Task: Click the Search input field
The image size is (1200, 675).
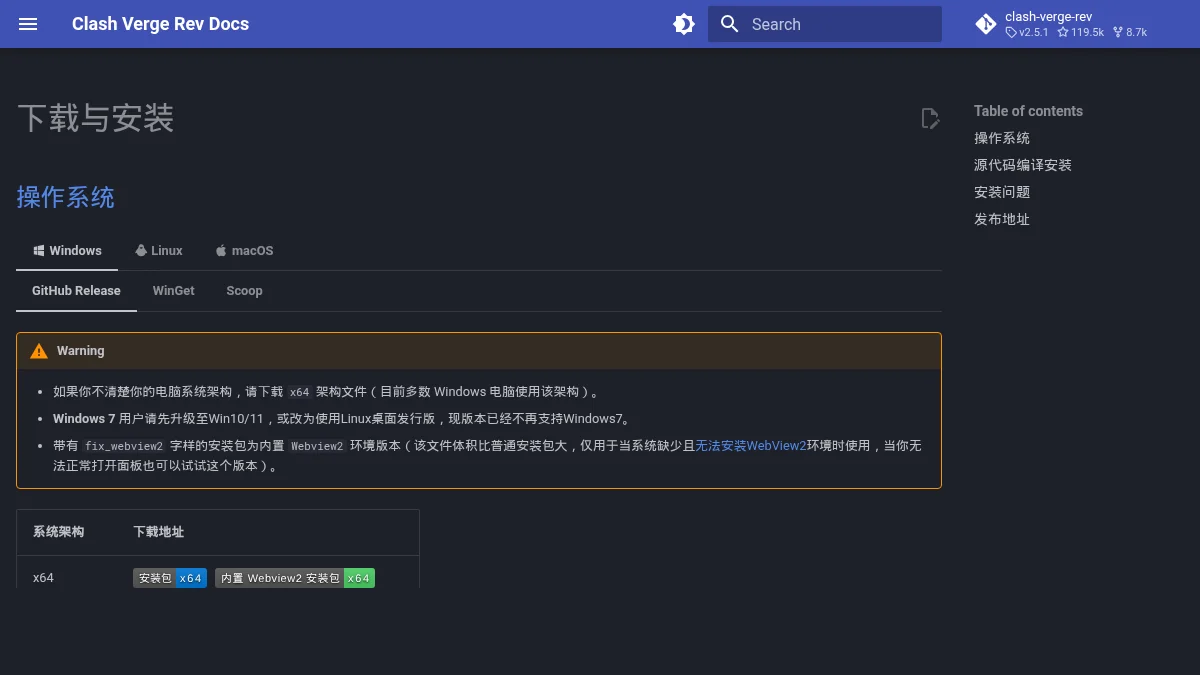Action: (825, 24)
